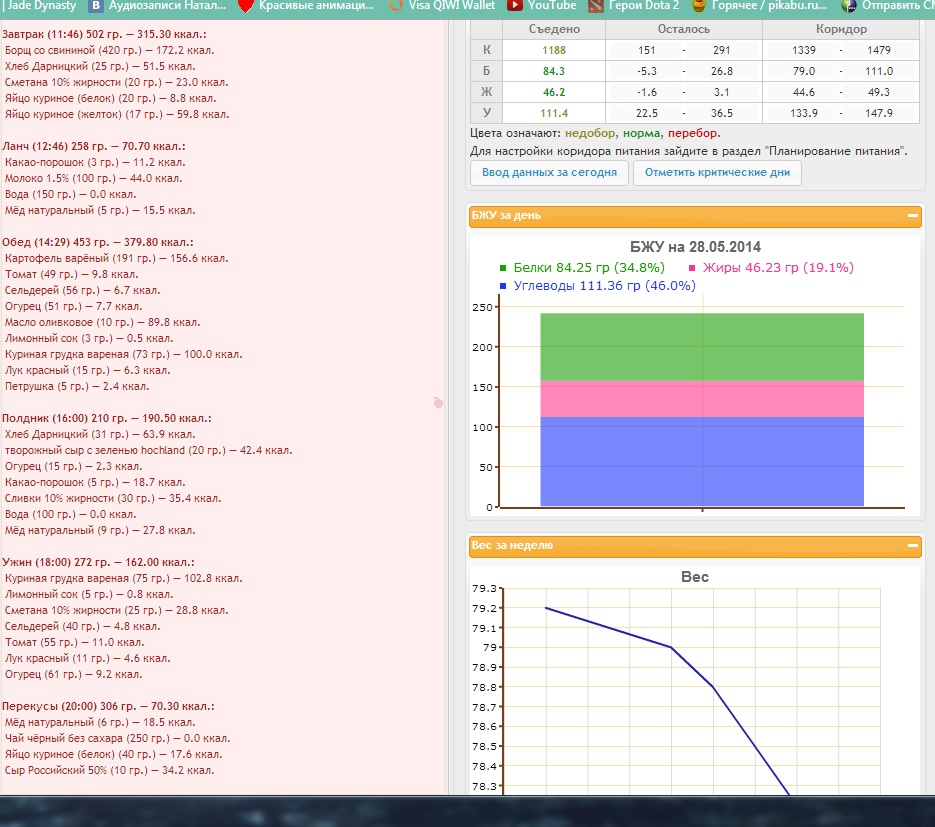
Task: Select the Ужин (18:00) meal heading
Action: coord(98,563)
